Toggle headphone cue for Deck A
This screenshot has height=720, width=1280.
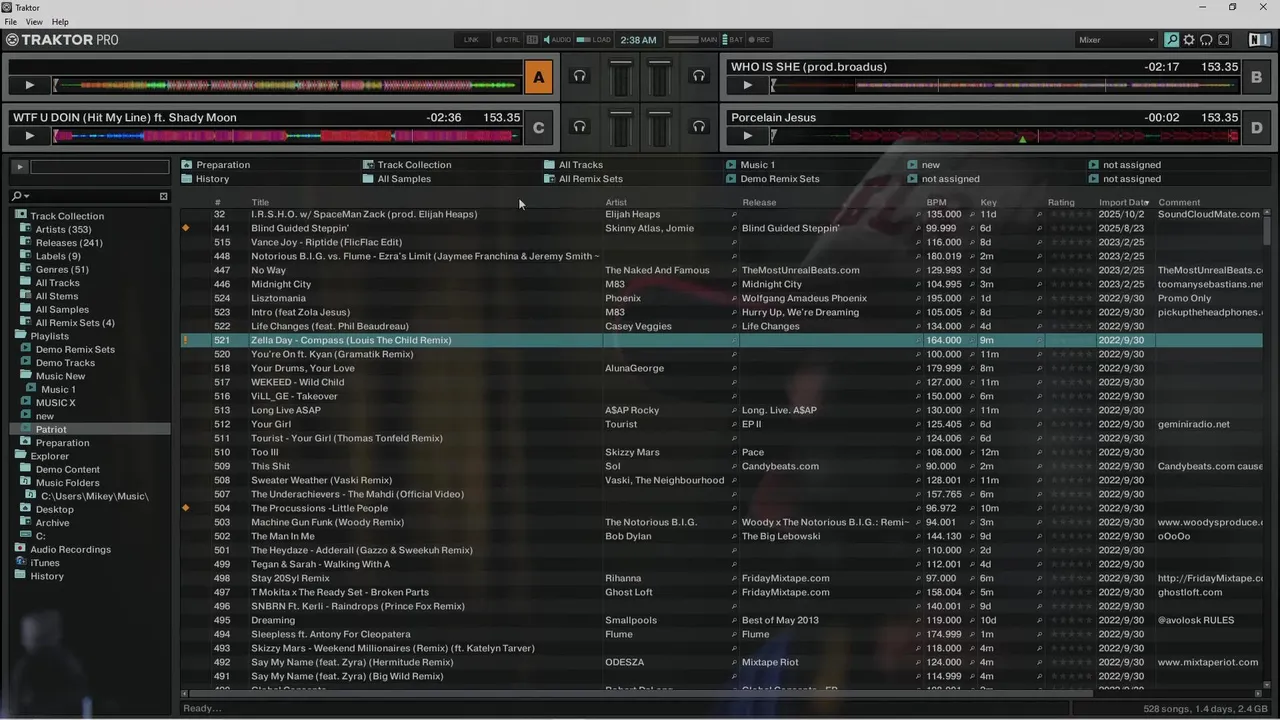(579, 76)
